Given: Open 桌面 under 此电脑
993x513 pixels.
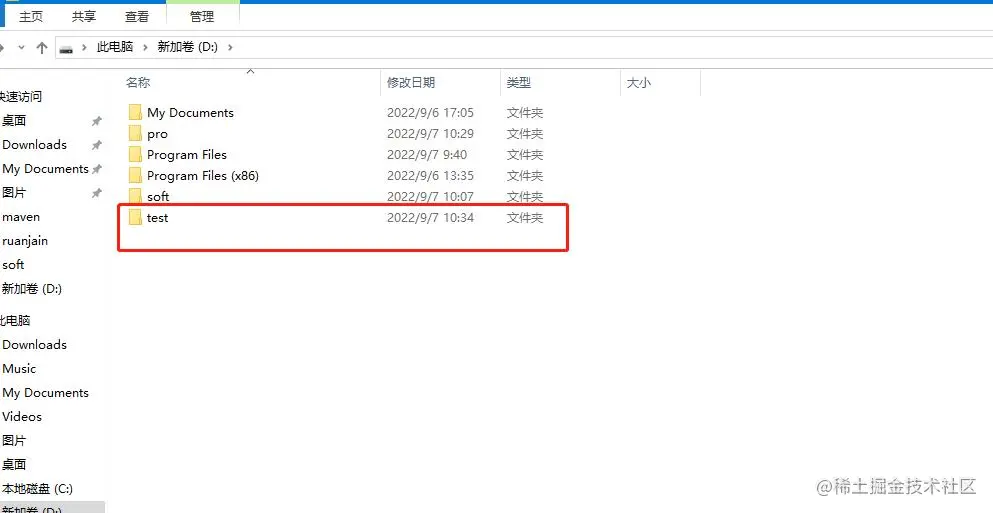Looking at the screenshot, I should point(14,465).
